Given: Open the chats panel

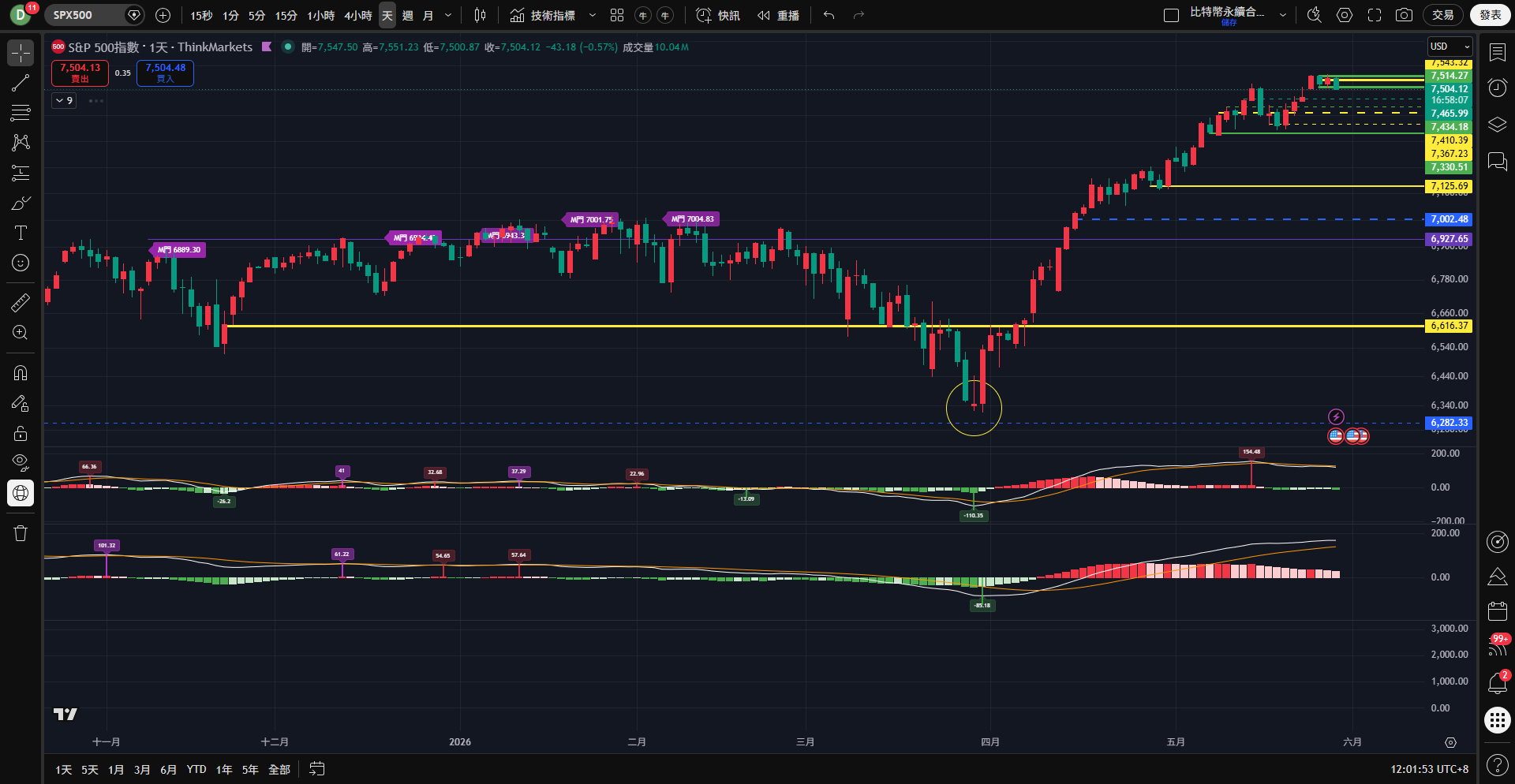Looking at the screenshot, I should click(x=1497, y=162).
